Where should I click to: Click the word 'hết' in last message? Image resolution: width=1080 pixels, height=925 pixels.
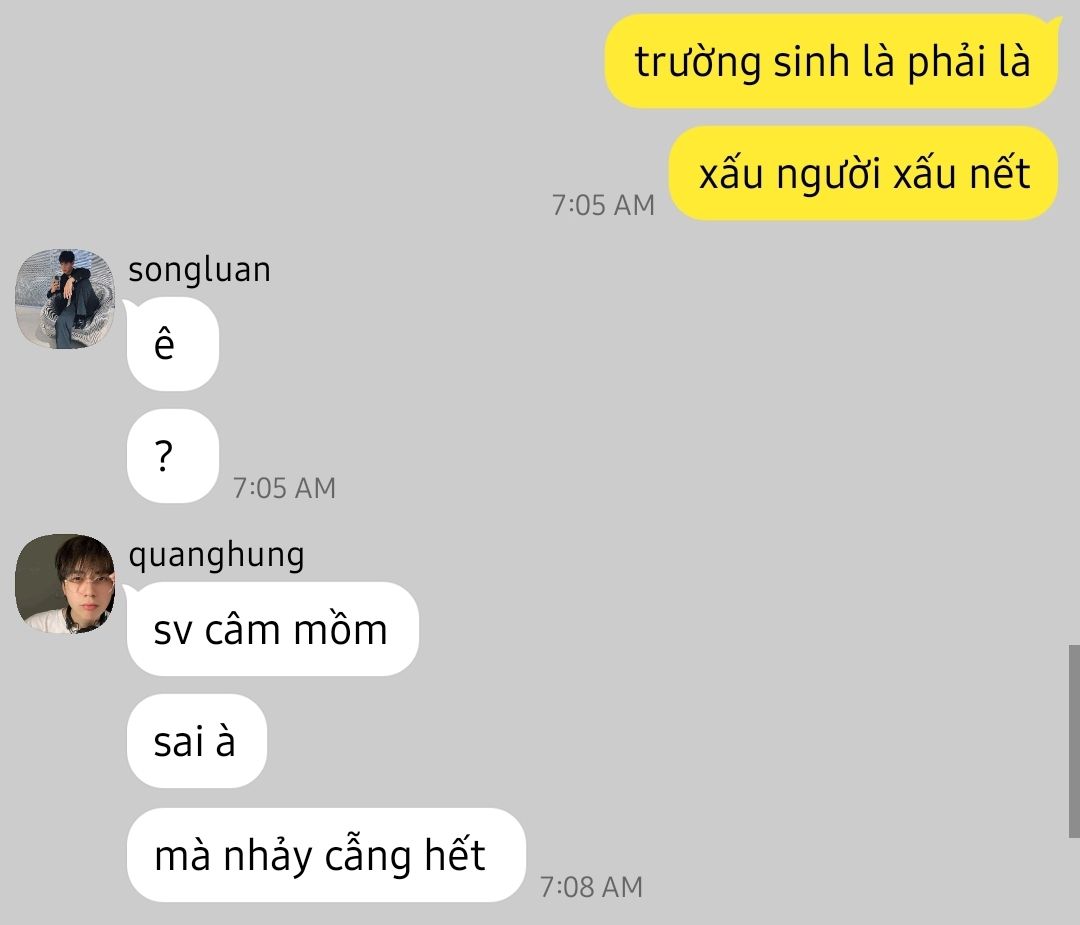point(455,855)
